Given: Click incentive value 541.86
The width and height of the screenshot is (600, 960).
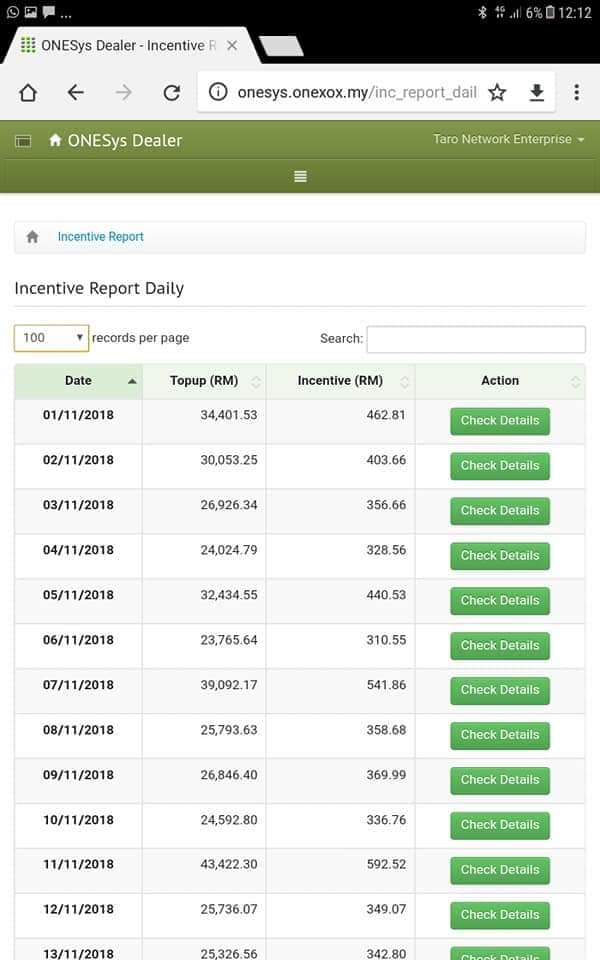Looking at the screenshot, I should pos(386,685).
